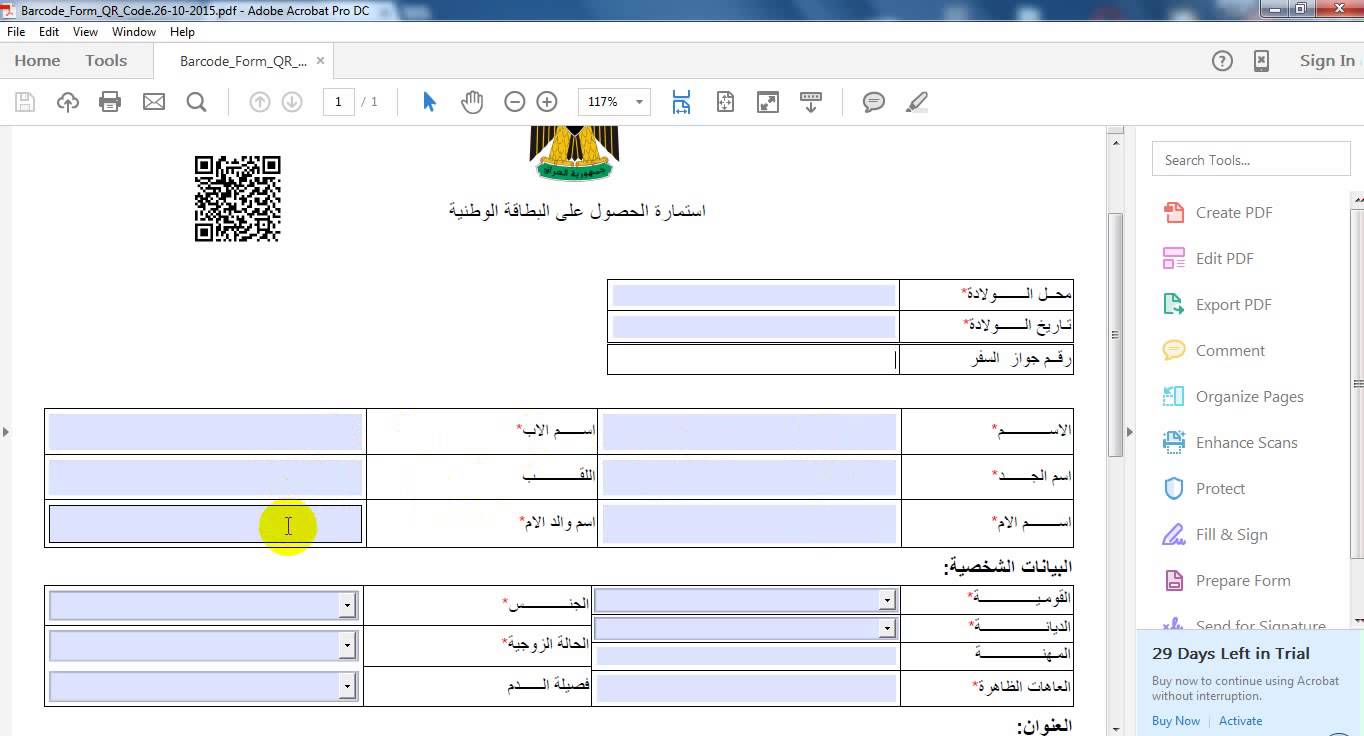Click the Search Tools input field

pos(1250,160)
